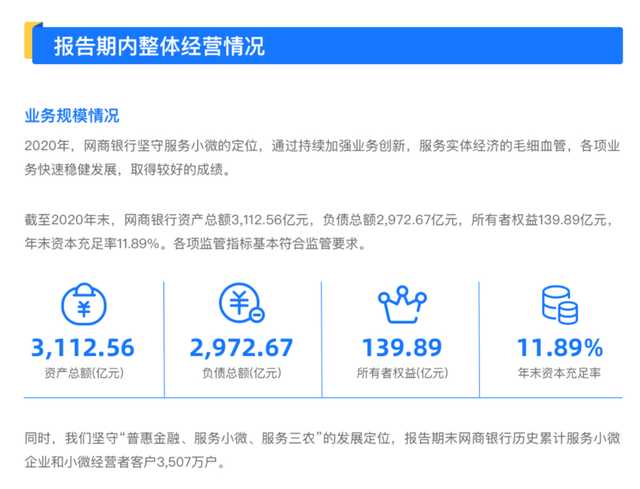
Task: Click the crown icon above 139.89
Action: [x=402, y=305]
